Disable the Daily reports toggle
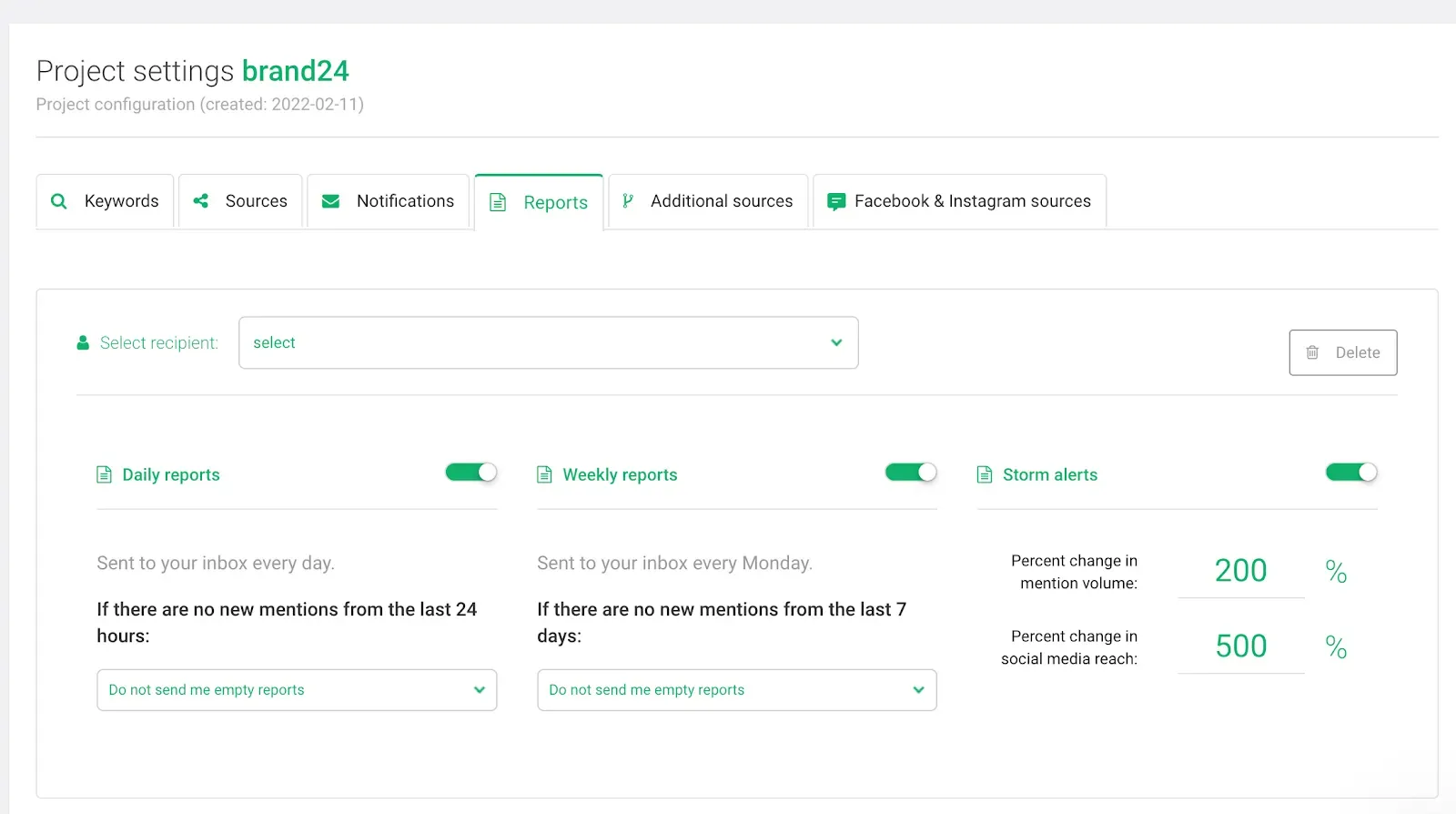Screen dimensions: 1456x814 [470, 472]
